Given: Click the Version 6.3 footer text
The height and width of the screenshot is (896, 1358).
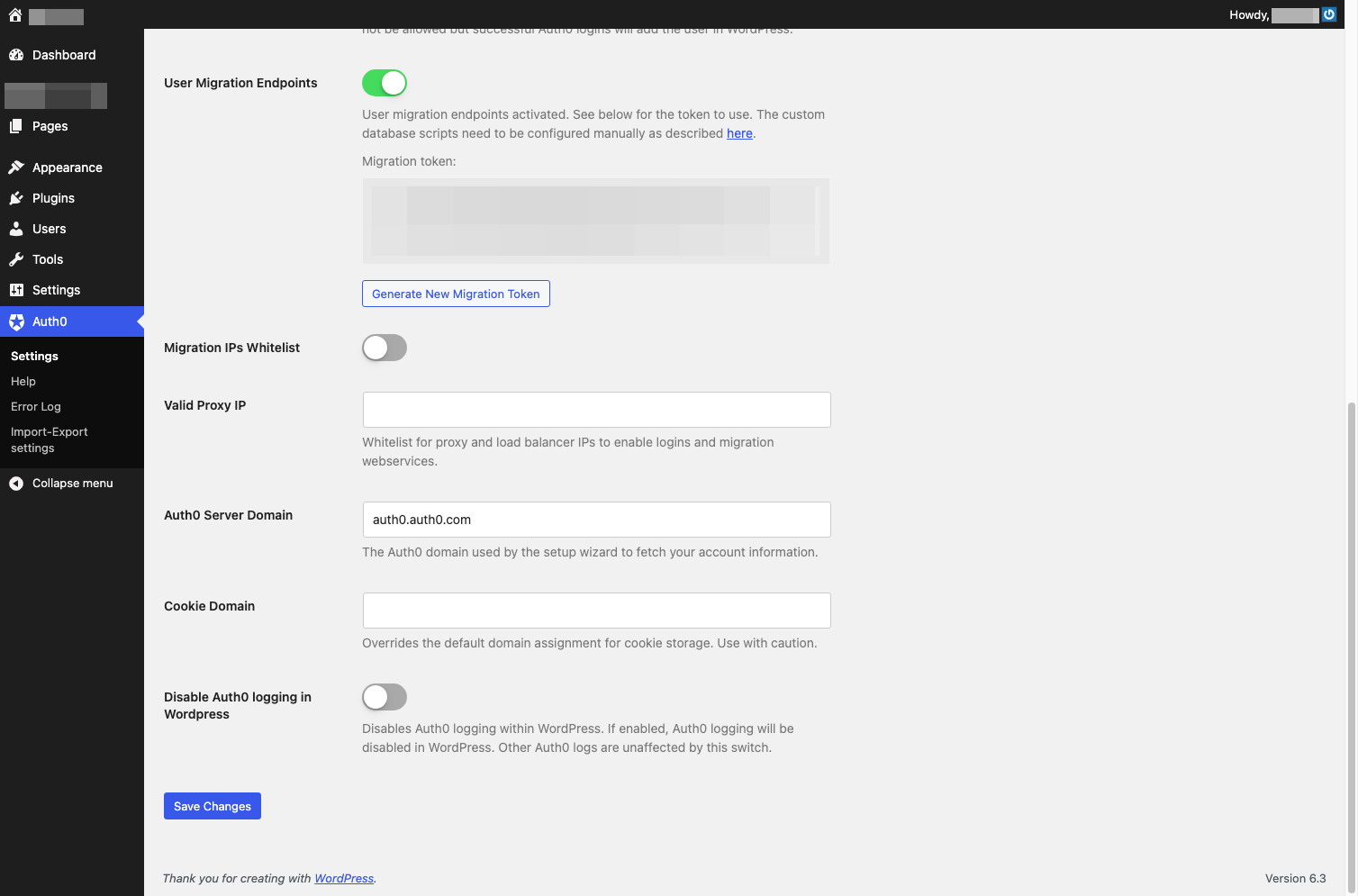Looking at the screenshot, I should [x=1295, y=879].
